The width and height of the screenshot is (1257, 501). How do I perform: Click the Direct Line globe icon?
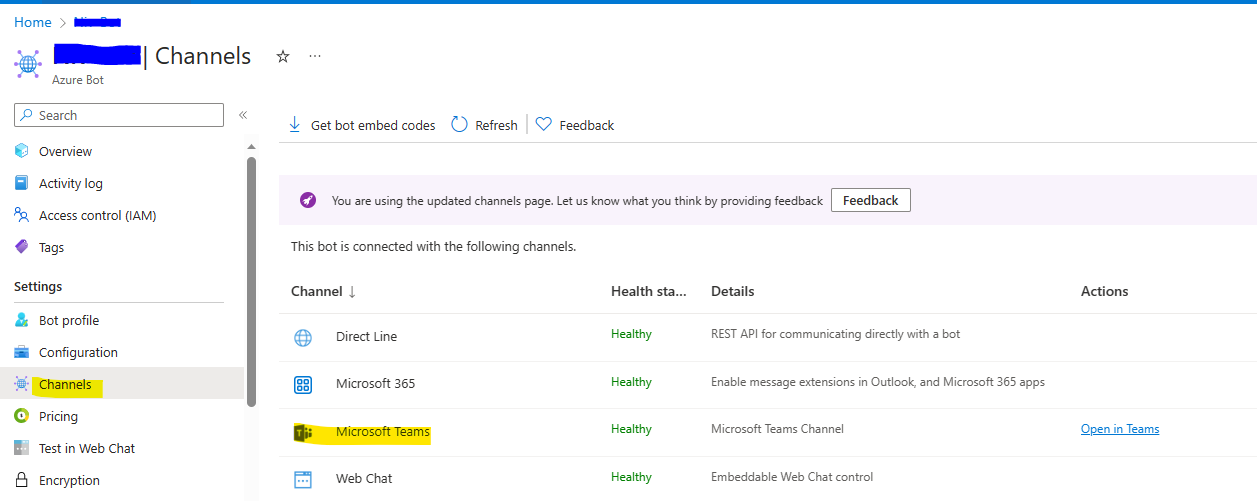[x=303, y=337]
